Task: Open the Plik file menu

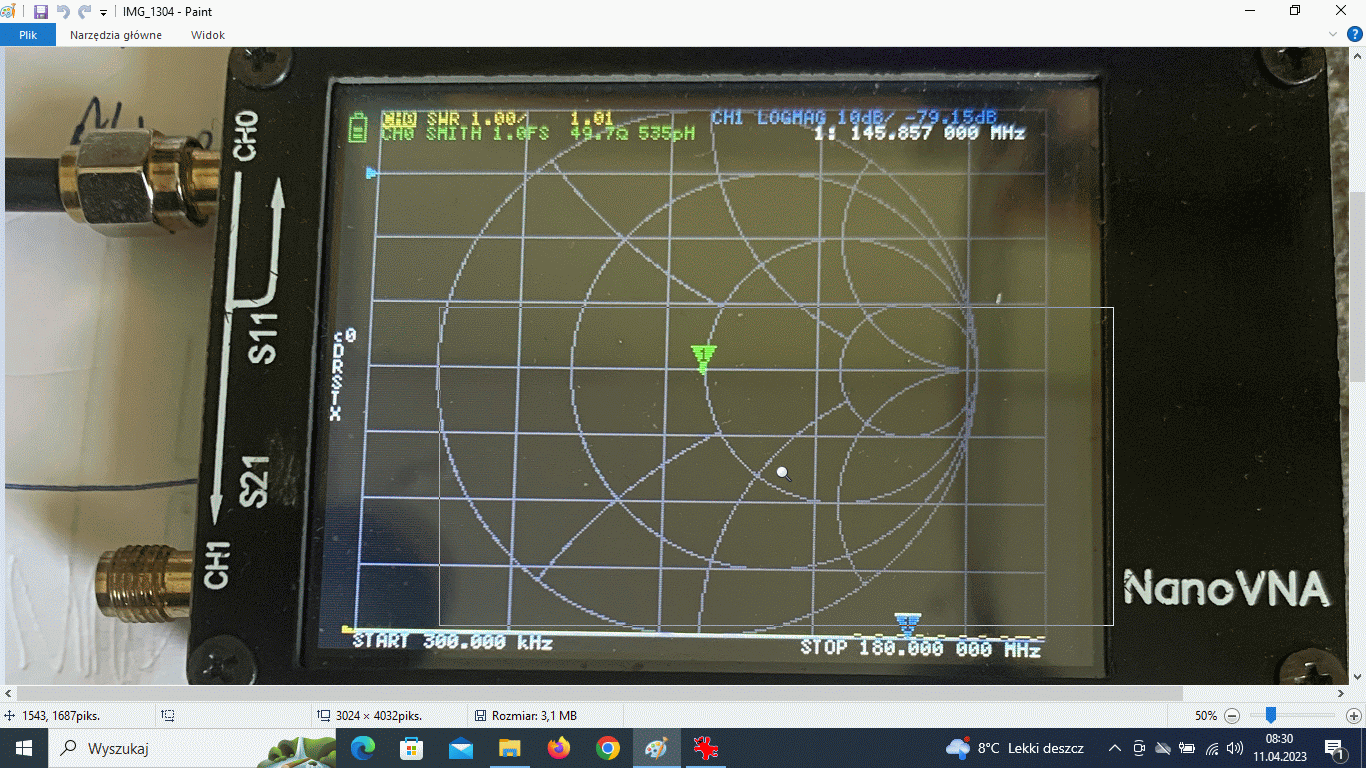Action: pyautogui.click(x=28, y=35)
